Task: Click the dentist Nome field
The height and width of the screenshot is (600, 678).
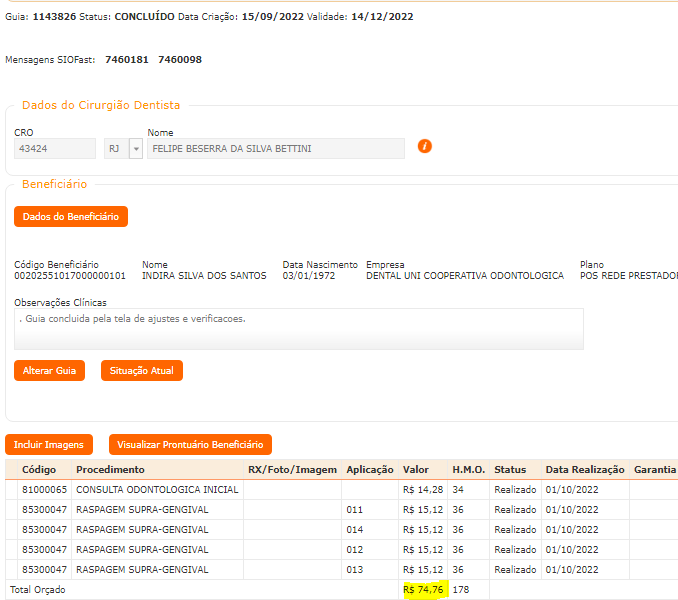Action: [x=275, y=149]
